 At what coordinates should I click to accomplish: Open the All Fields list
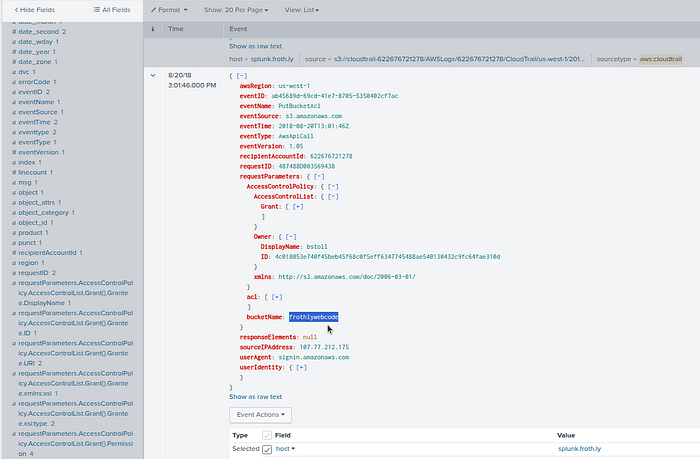[x=112, y=10]
